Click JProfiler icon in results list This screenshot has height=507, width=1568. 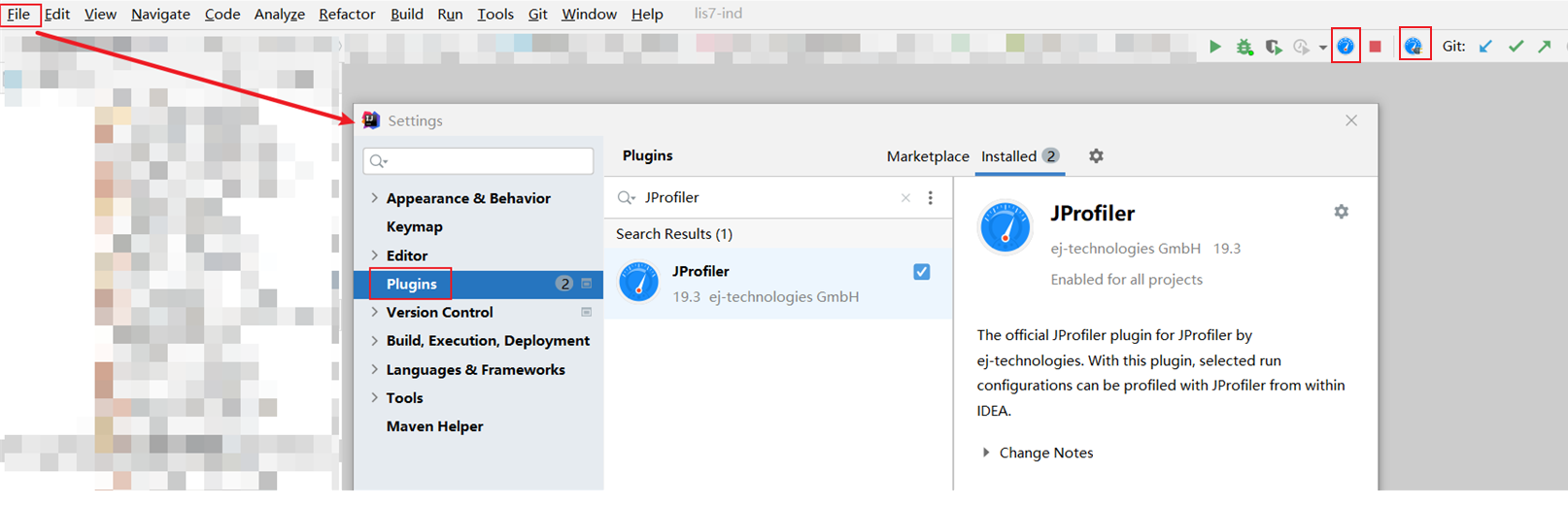click(639, 283)
